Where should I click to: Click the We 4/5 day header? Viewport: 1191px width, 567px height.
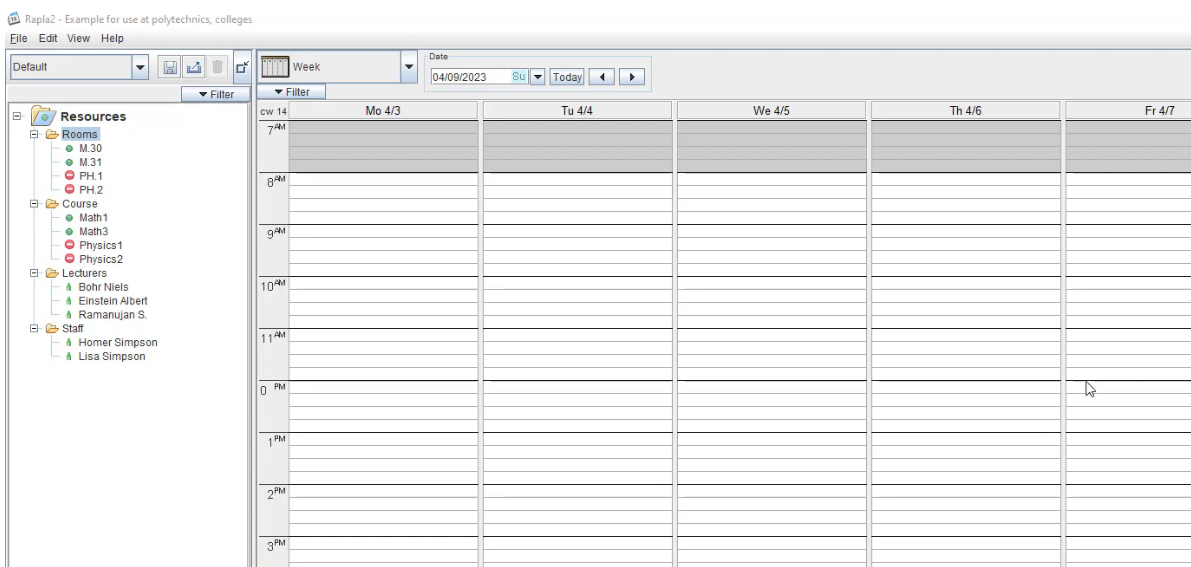(x=772, y=111)
